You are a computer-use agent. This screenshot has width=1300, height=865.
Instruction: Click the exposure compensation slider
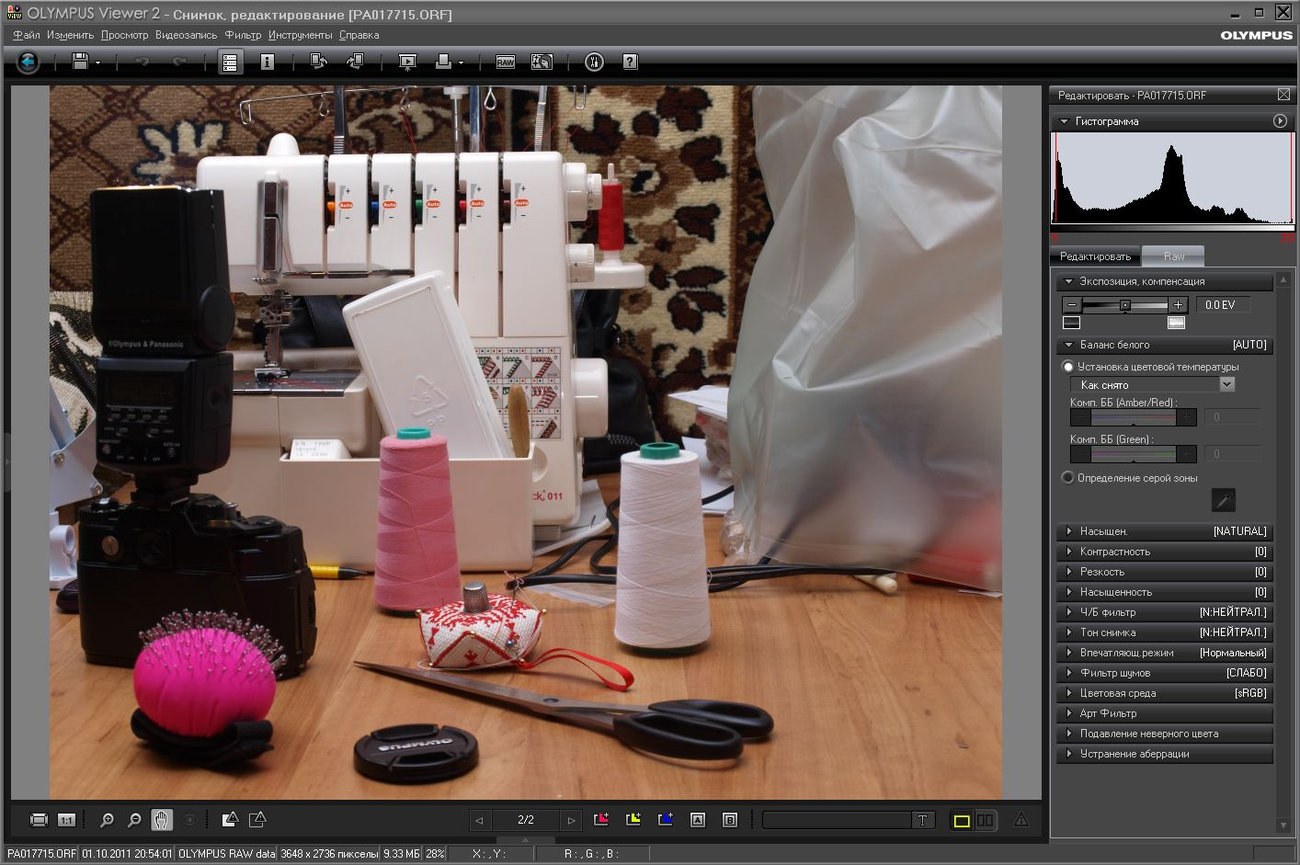tap(1125, 305)
